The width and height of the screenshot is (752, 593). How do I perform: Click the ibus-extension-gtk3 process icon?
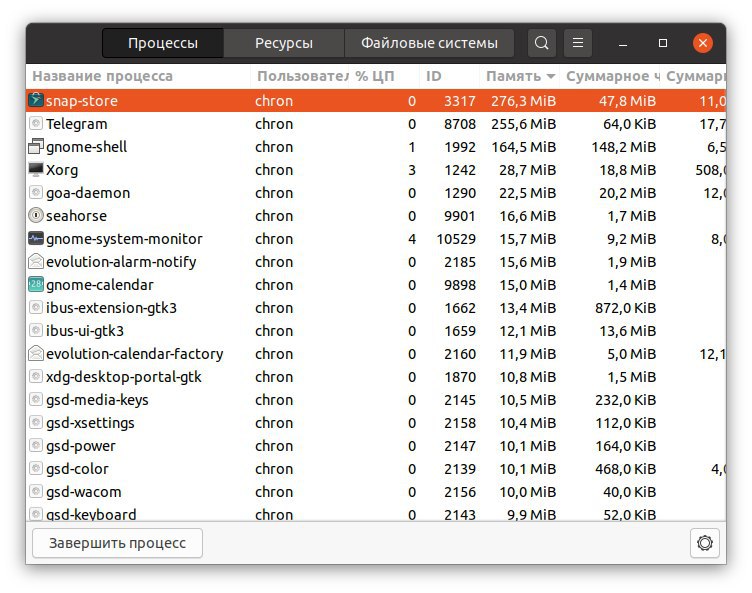(36, 308)
